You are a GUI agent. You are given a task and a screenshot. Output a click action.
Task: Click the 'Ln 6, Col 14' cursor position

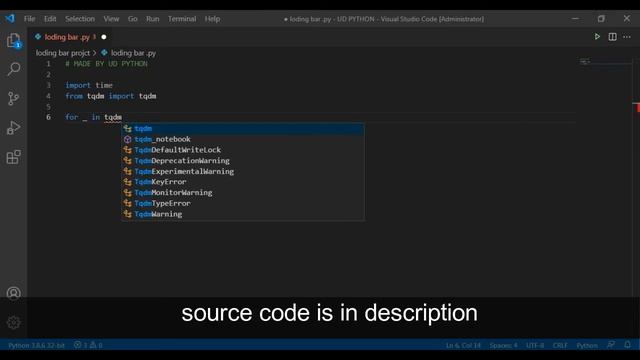463,345
